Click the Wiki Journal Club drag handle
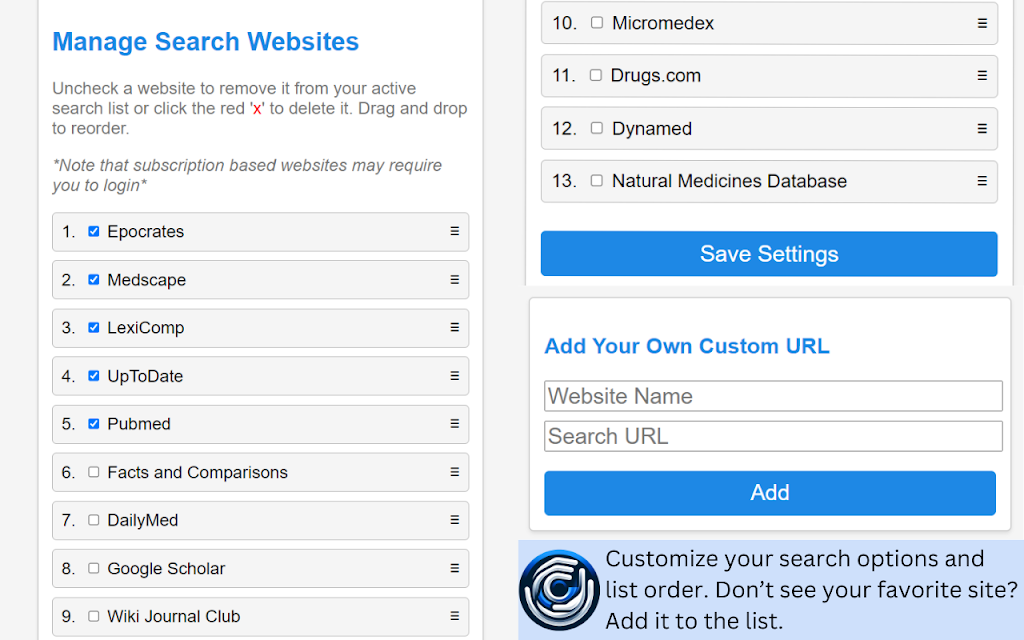1024x640 pixels. 455,616
